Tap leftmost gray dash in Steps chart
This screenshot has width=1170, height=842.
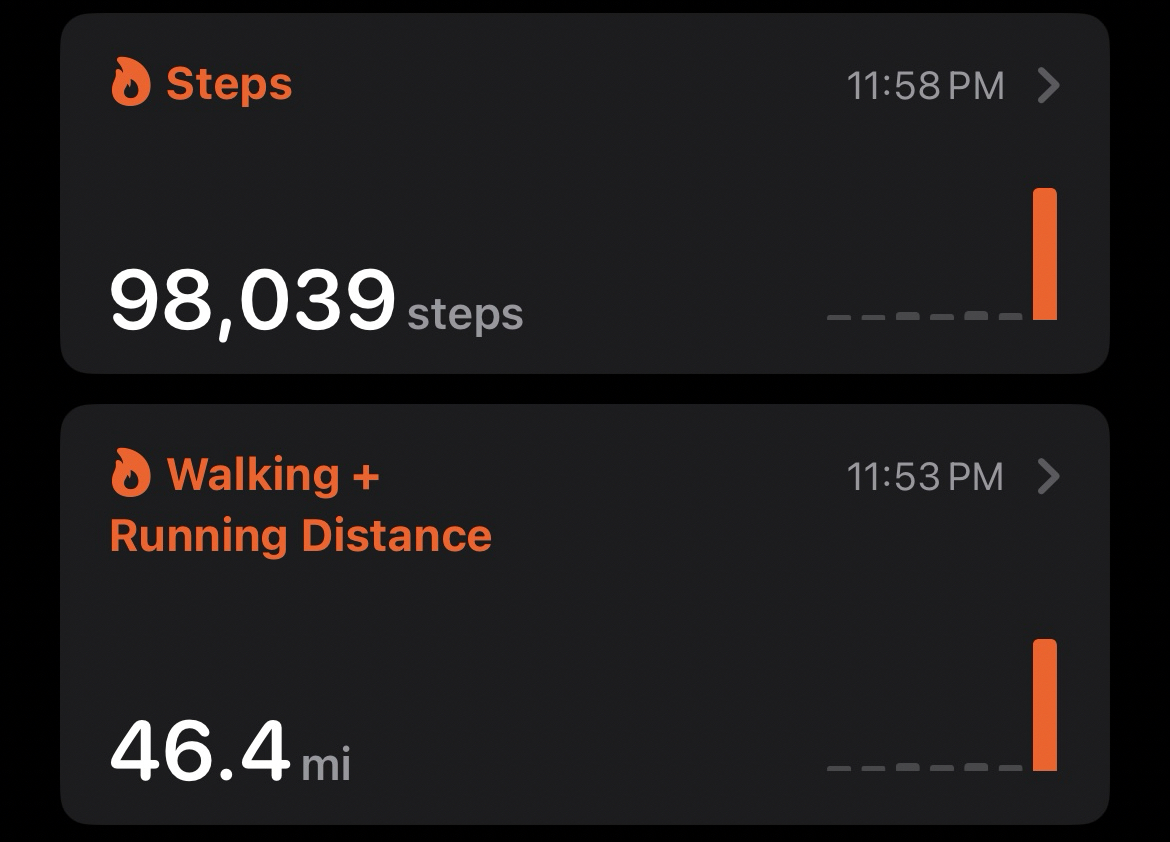[839, 317]
